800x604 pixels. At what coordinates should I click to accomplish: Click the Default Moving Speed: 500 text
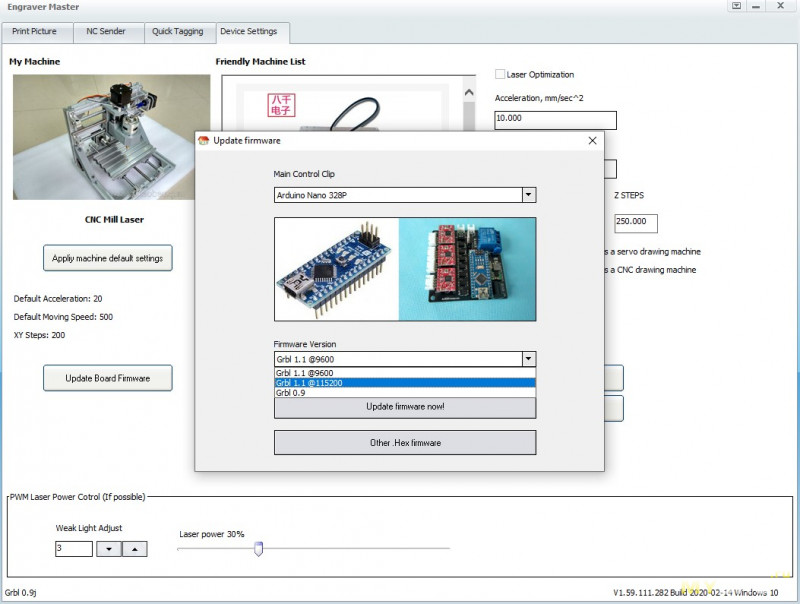63,317
